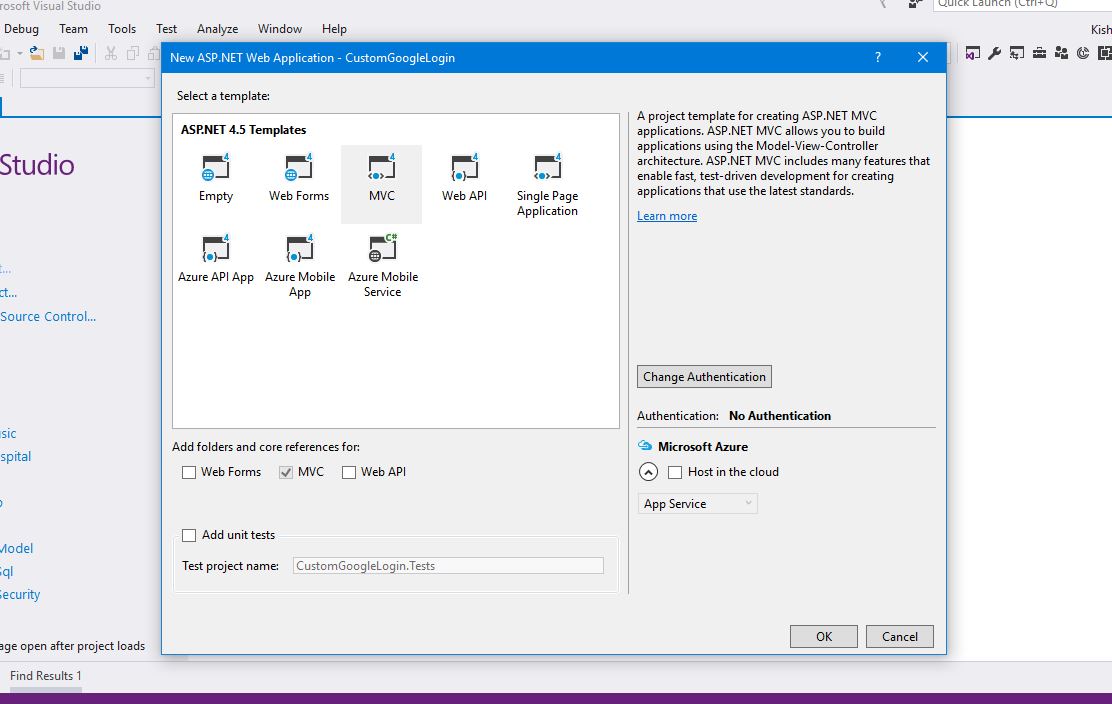Choose the Web API template
The image size is (1112, 704).
pos(465,178)
